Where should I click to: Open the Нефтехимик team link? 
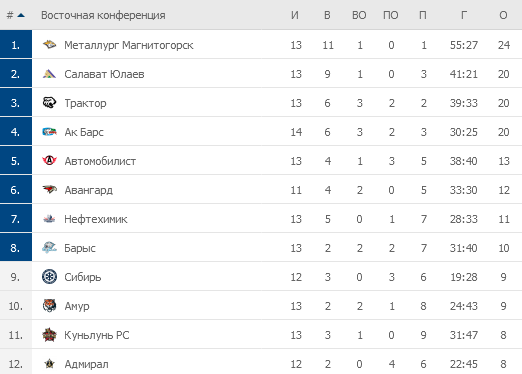click(96, 219)
